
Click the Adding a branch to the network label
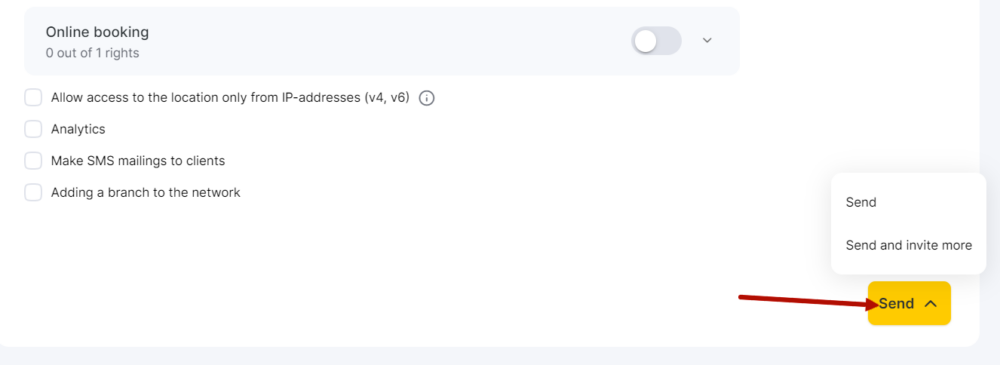pyautogui.click(x=145, y=192)
